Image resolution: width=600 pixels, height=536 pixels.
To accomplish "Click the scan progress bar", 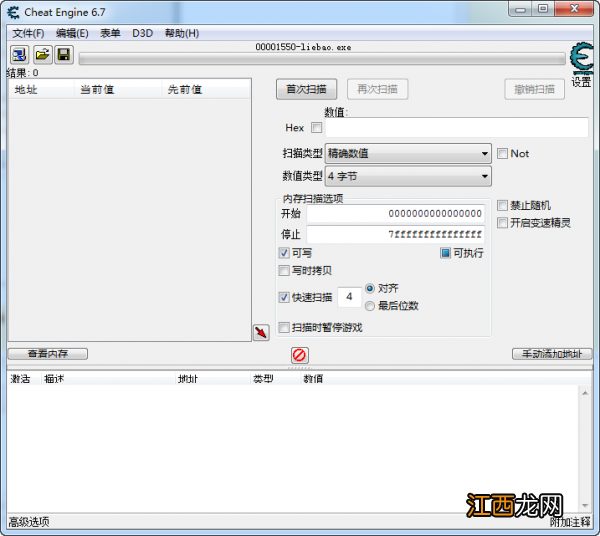I will [322, 59].
